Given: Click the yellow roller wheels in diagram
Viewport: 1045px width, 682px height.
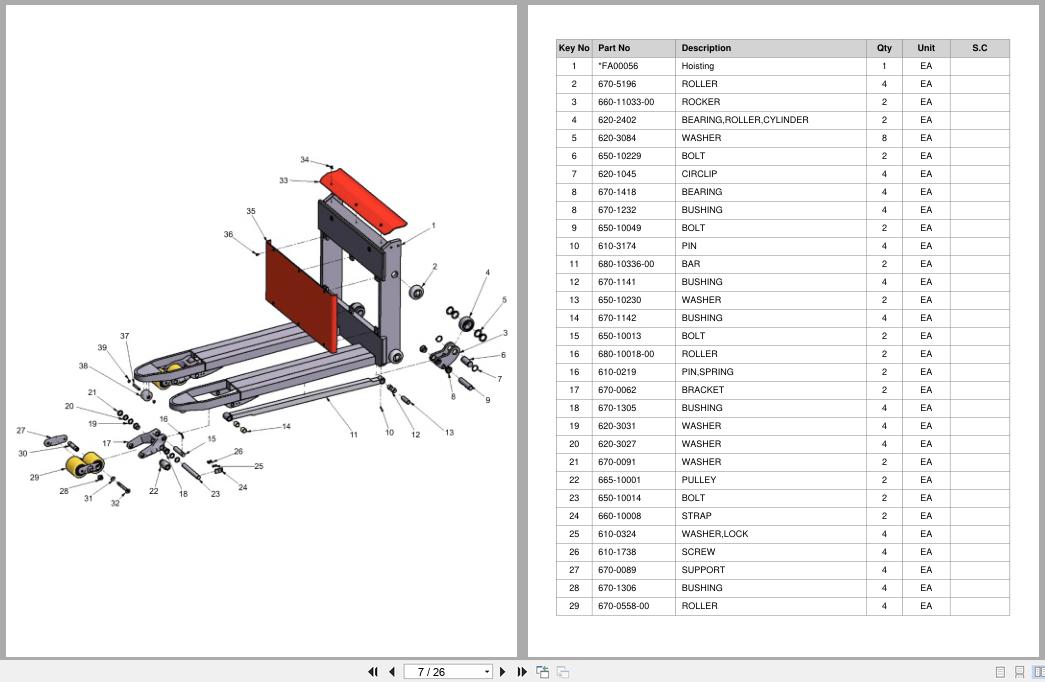Looking at the screenshot, I should pyautogui.click(x=84, y=464).
